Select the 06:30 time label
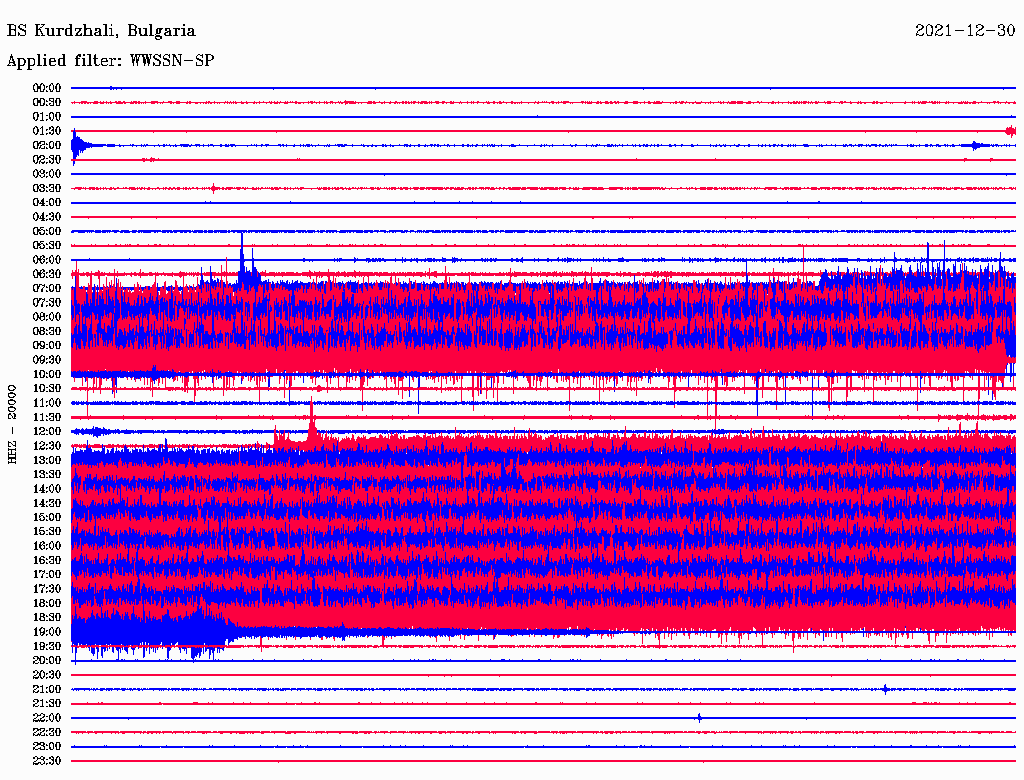Screen dimensions: 1024x780 pos(47,274)
